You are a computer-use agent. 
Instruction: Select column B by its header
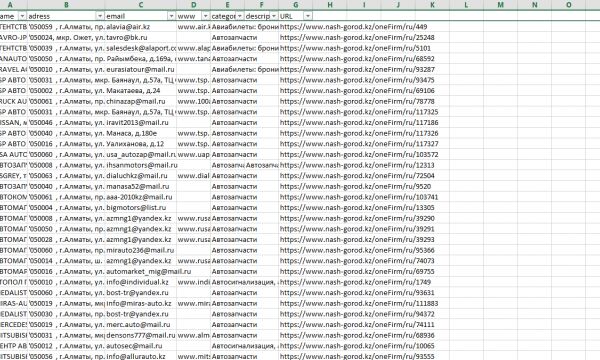point(66,5)
